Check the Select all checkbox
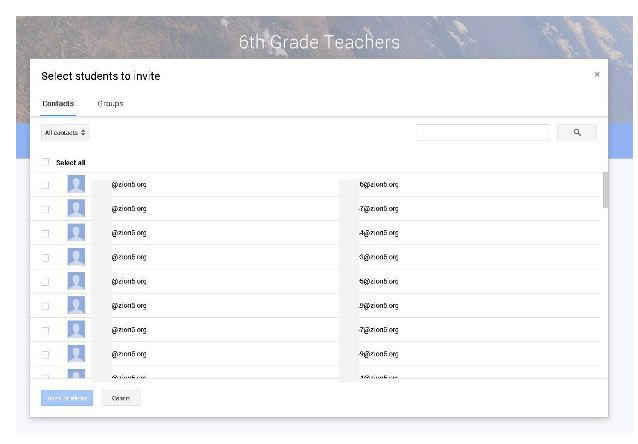The width and height of the screenshot is (638, 444). point(45,162)
